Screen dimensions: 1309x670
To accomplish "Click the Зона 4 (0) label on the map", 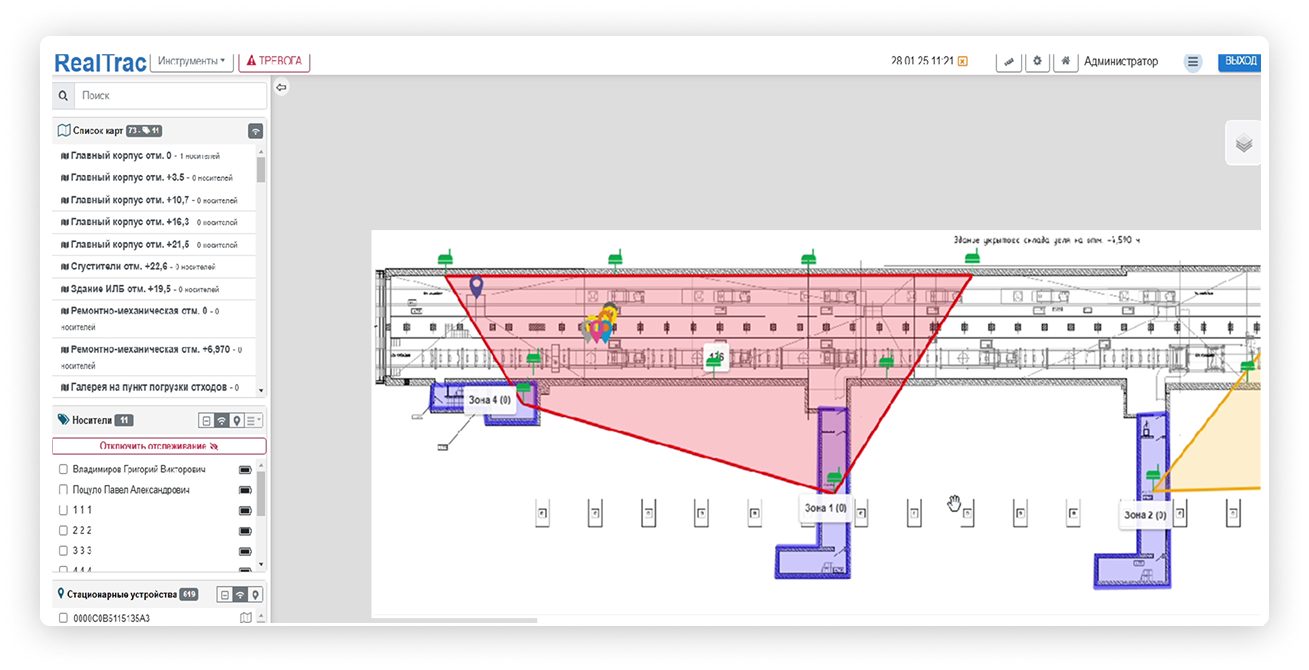I will 490,400.
